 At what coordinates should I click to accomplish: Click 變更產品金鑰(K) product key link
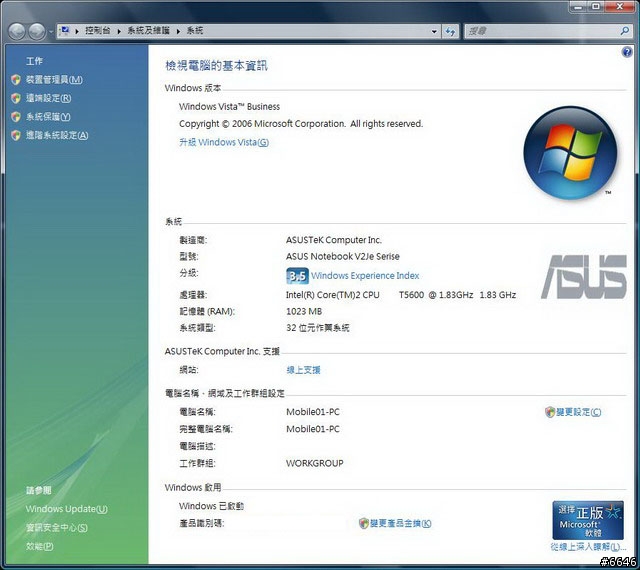[x=400, y=523]
